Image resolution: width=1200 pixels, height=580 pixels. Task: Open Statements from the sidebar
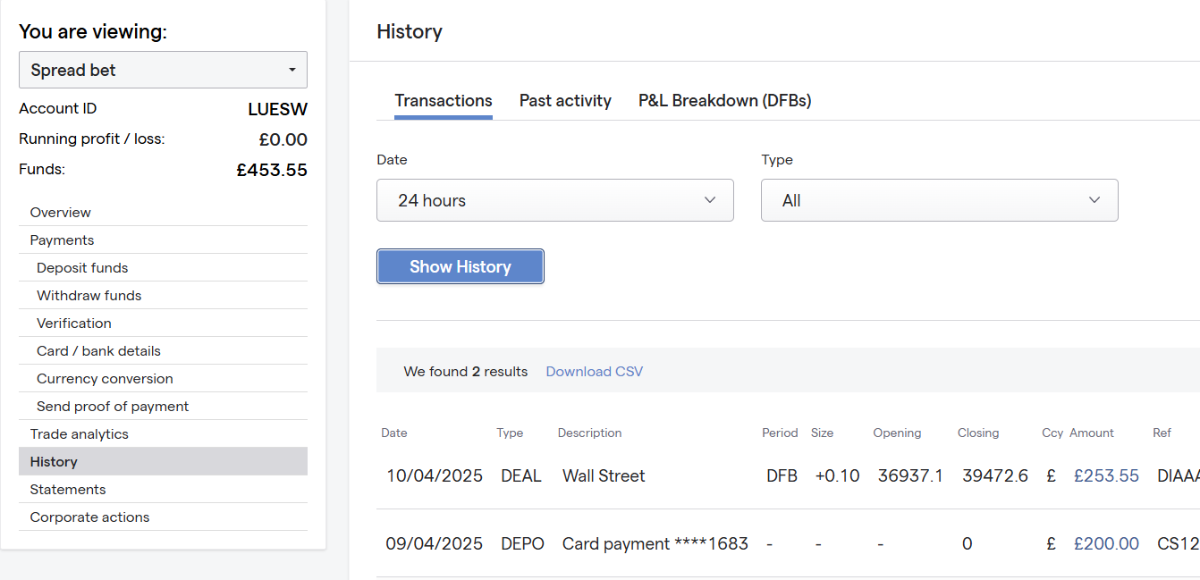tap(68, 489)
